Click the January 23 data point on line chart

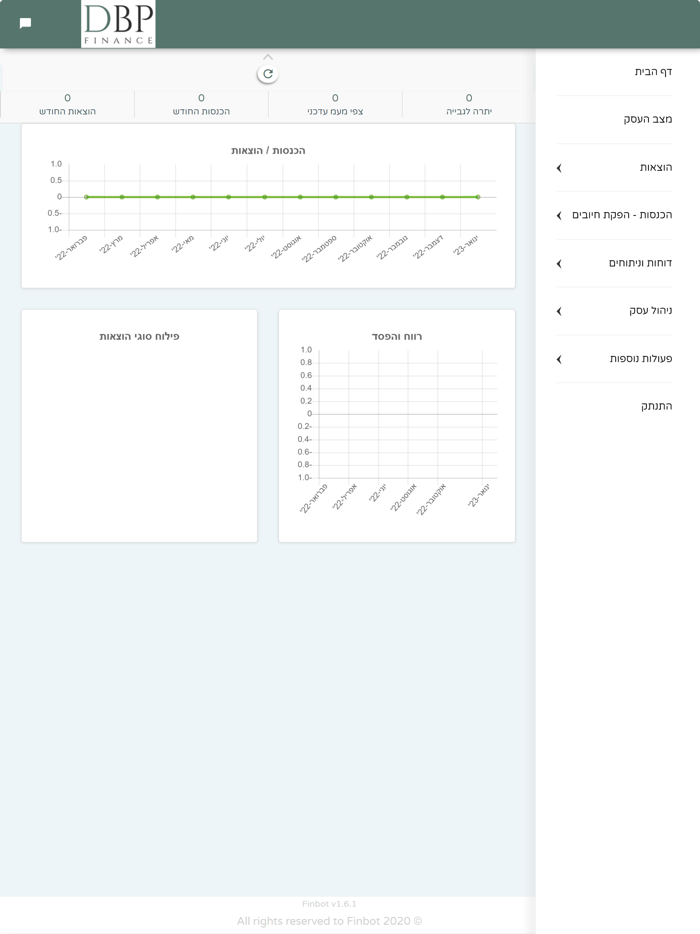[478, 197]
